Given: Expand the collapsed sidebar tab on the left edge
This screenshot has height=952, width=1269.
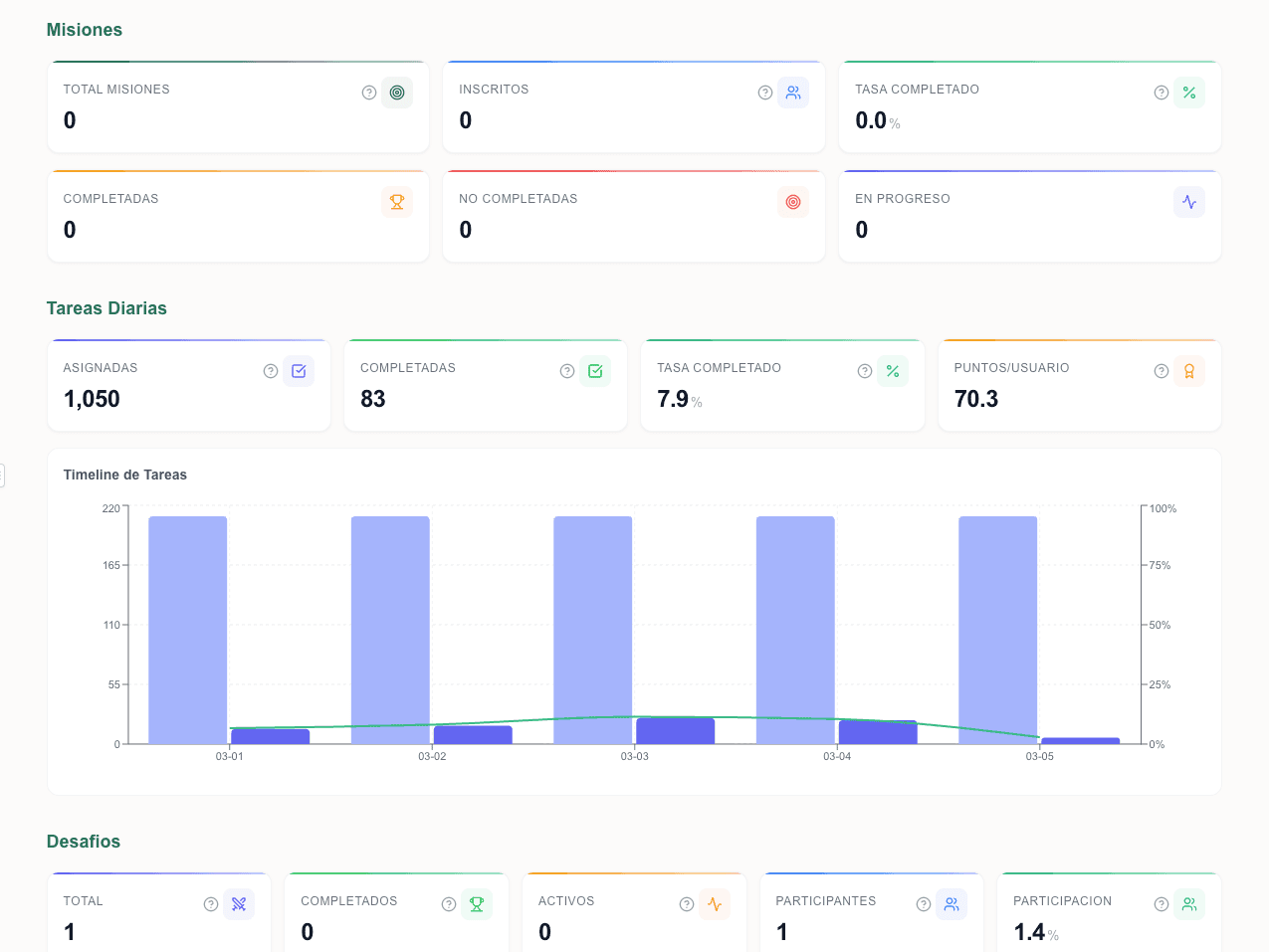Looking at the screenshot, I should click(x=4, y=476).
